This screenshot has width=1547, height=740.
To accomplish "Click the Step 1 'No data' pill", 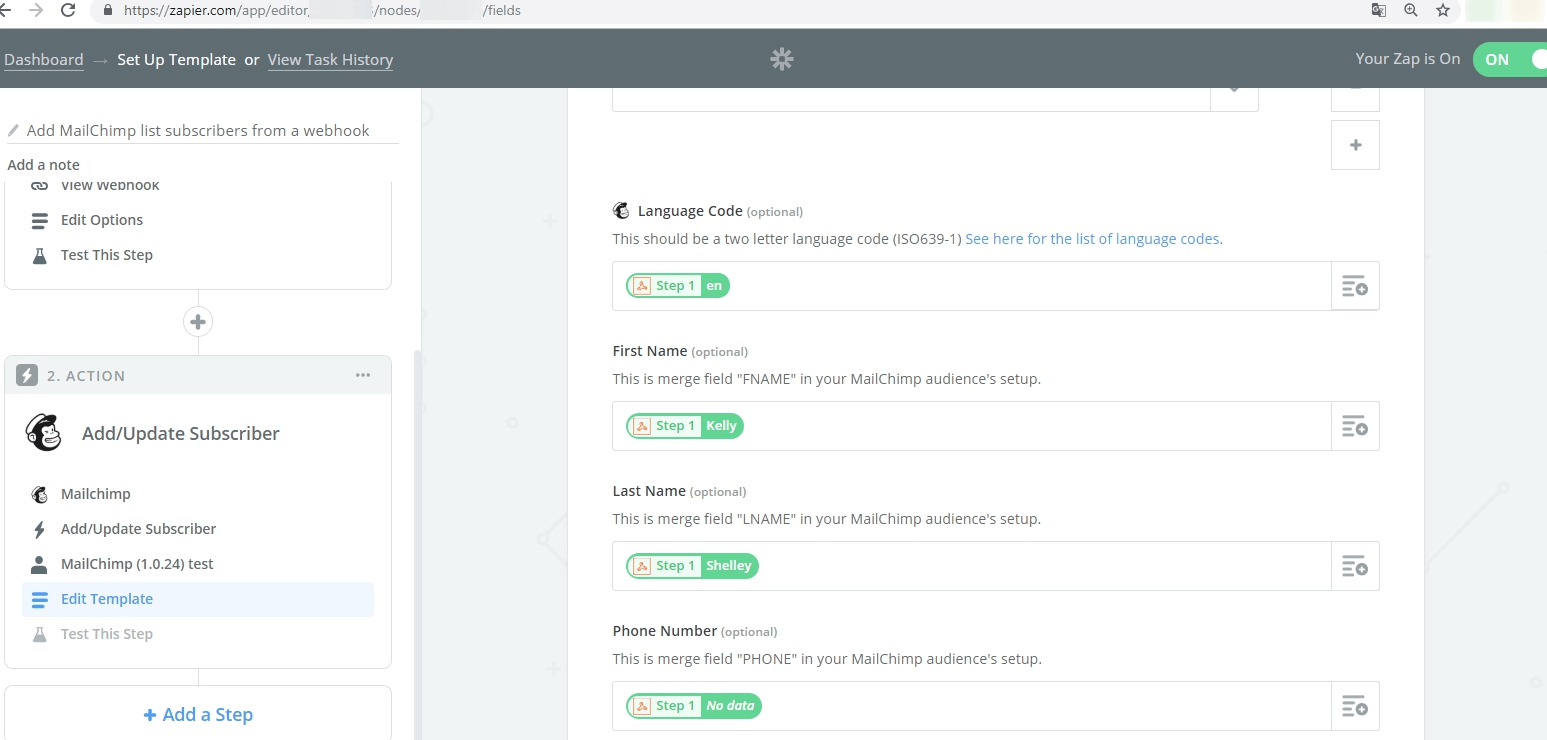I will click(x=694, y=706).
